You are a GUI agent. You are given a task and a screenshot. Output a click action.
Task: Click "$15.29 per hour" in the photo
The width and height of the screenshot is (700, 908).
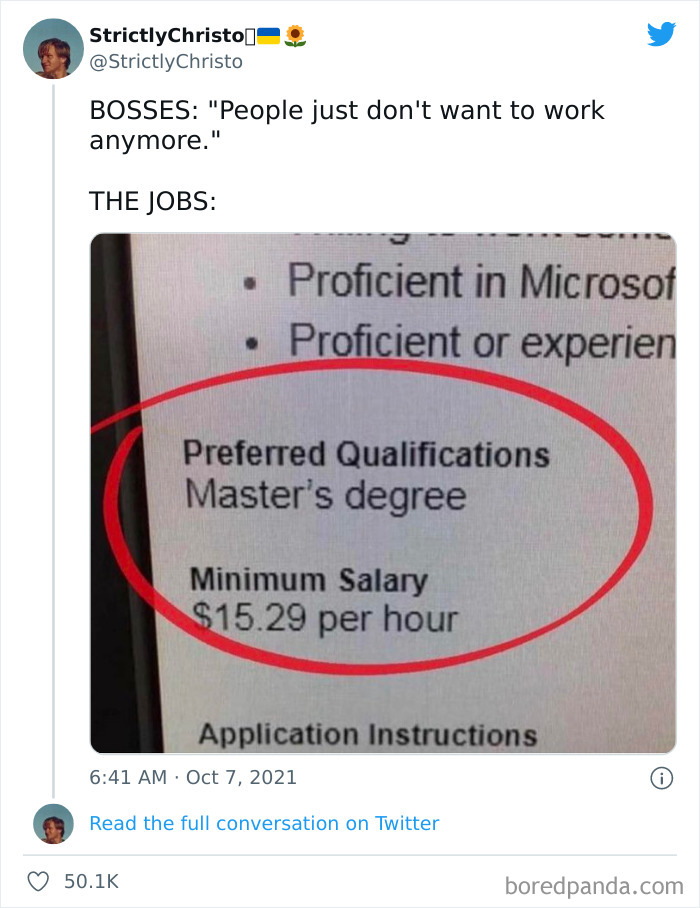pos(324,618)
